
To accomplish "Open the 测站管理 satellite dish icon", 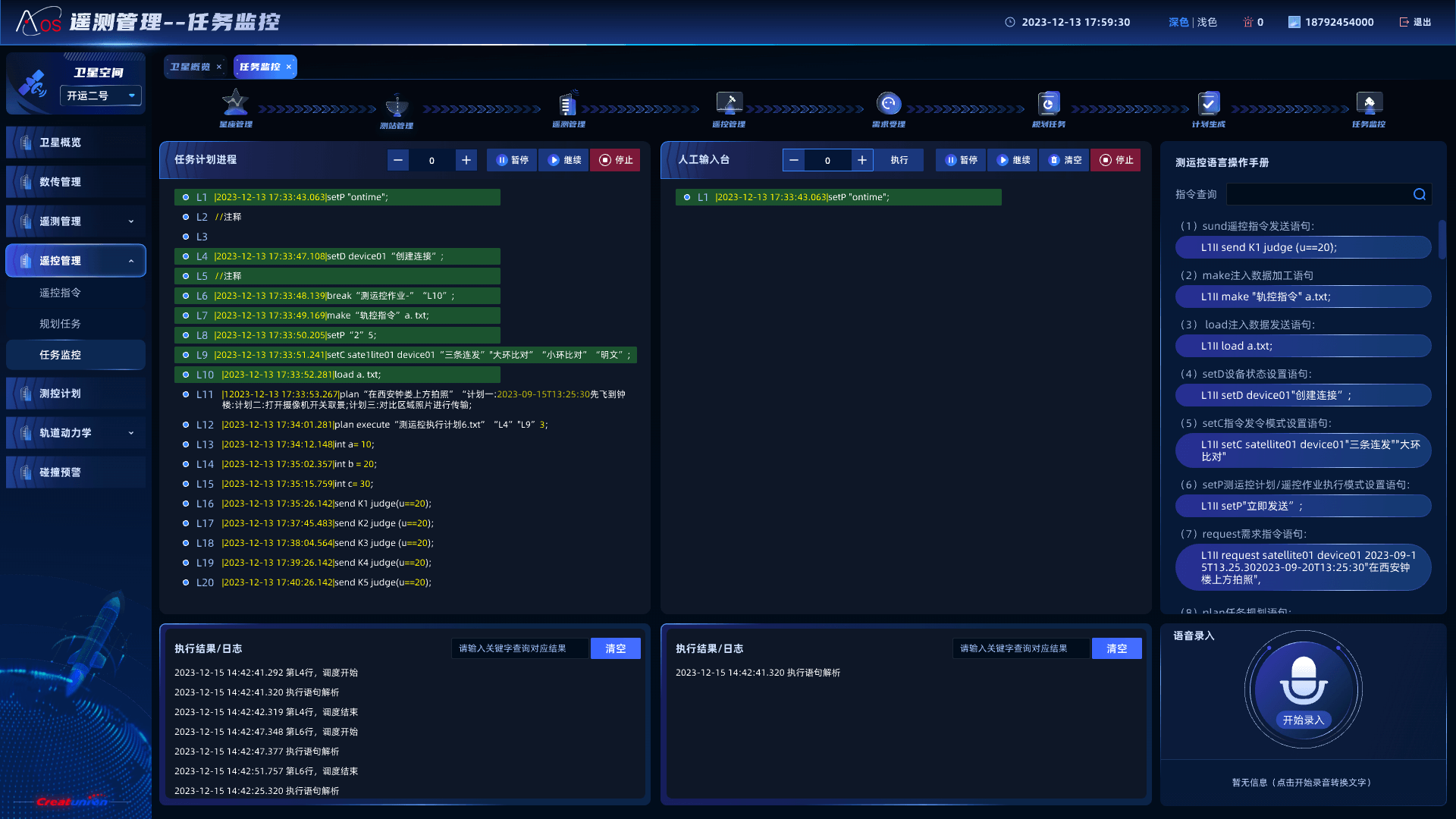I will [397, 105].
